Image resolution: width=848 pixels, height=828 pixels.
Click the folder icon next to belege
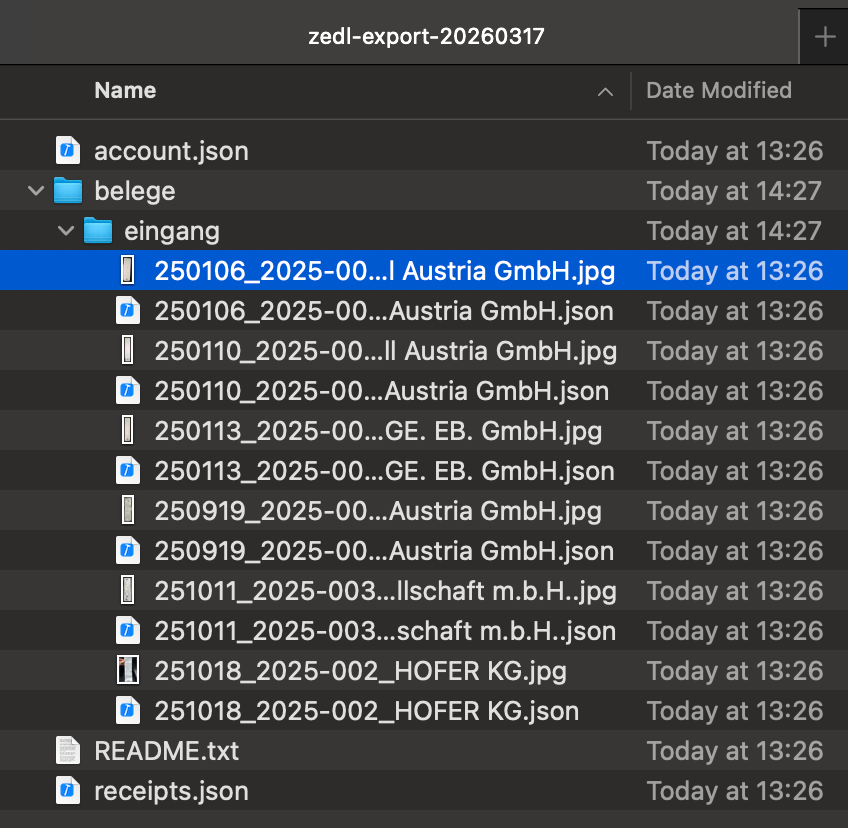[68, 190]
